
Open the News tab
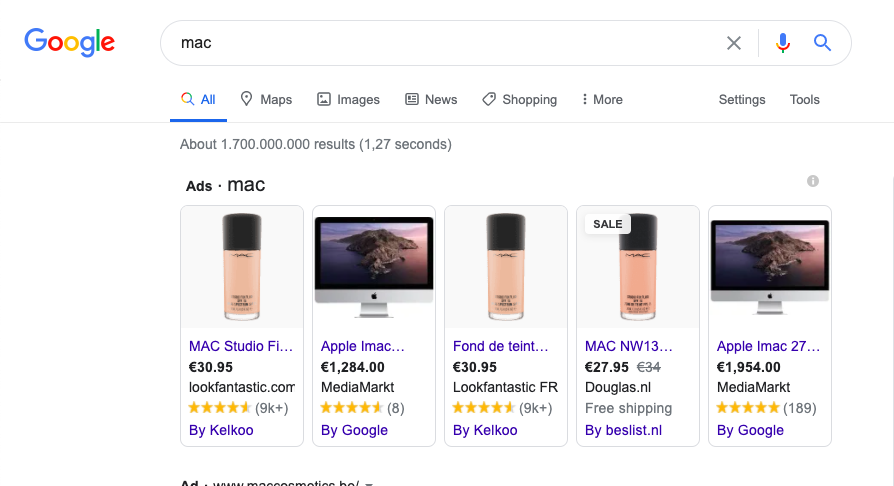point(431,100)
